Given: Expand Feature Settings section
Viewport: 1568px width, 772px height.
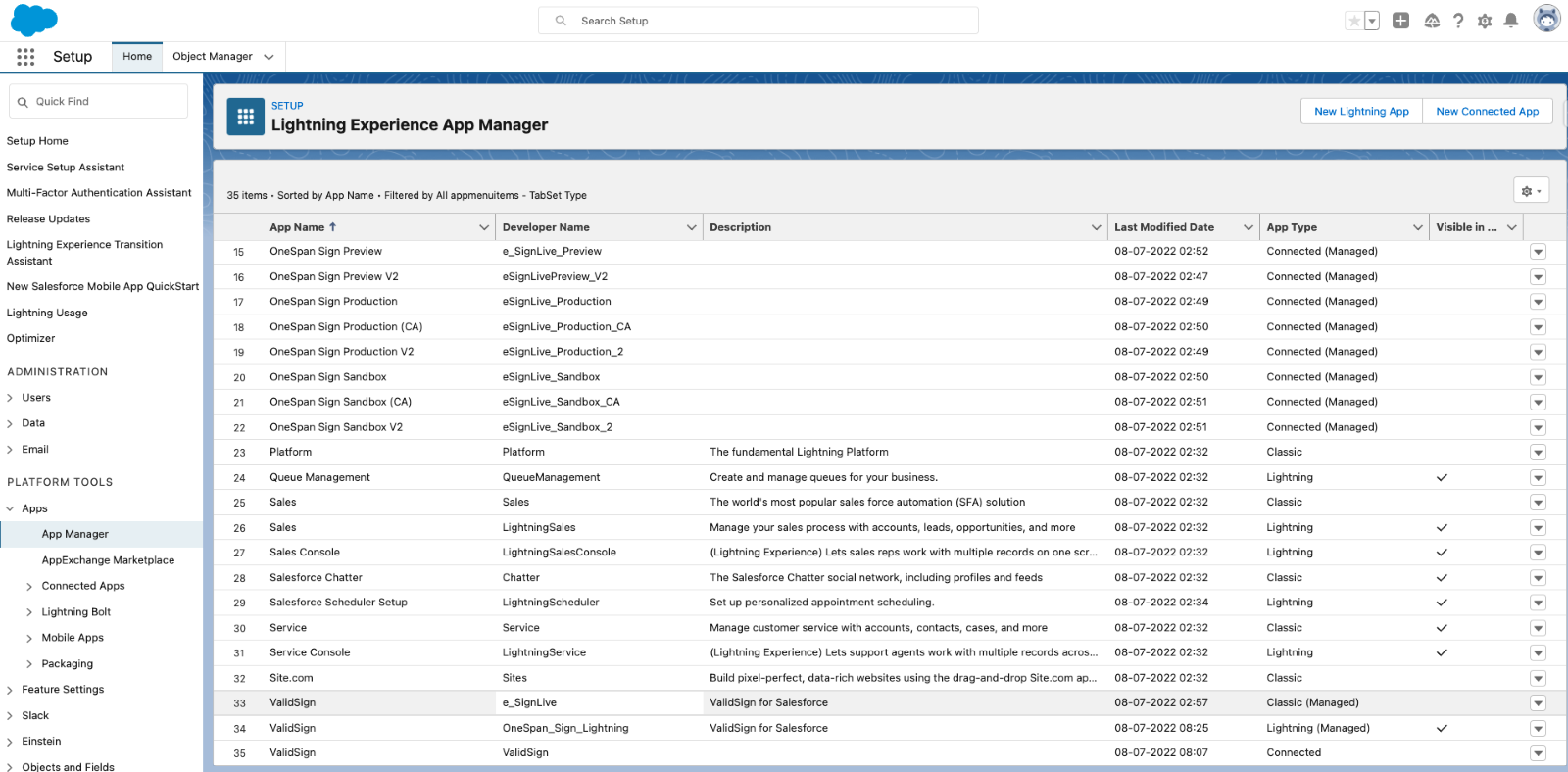Looking at the screenshot, I should coord(10,690).
